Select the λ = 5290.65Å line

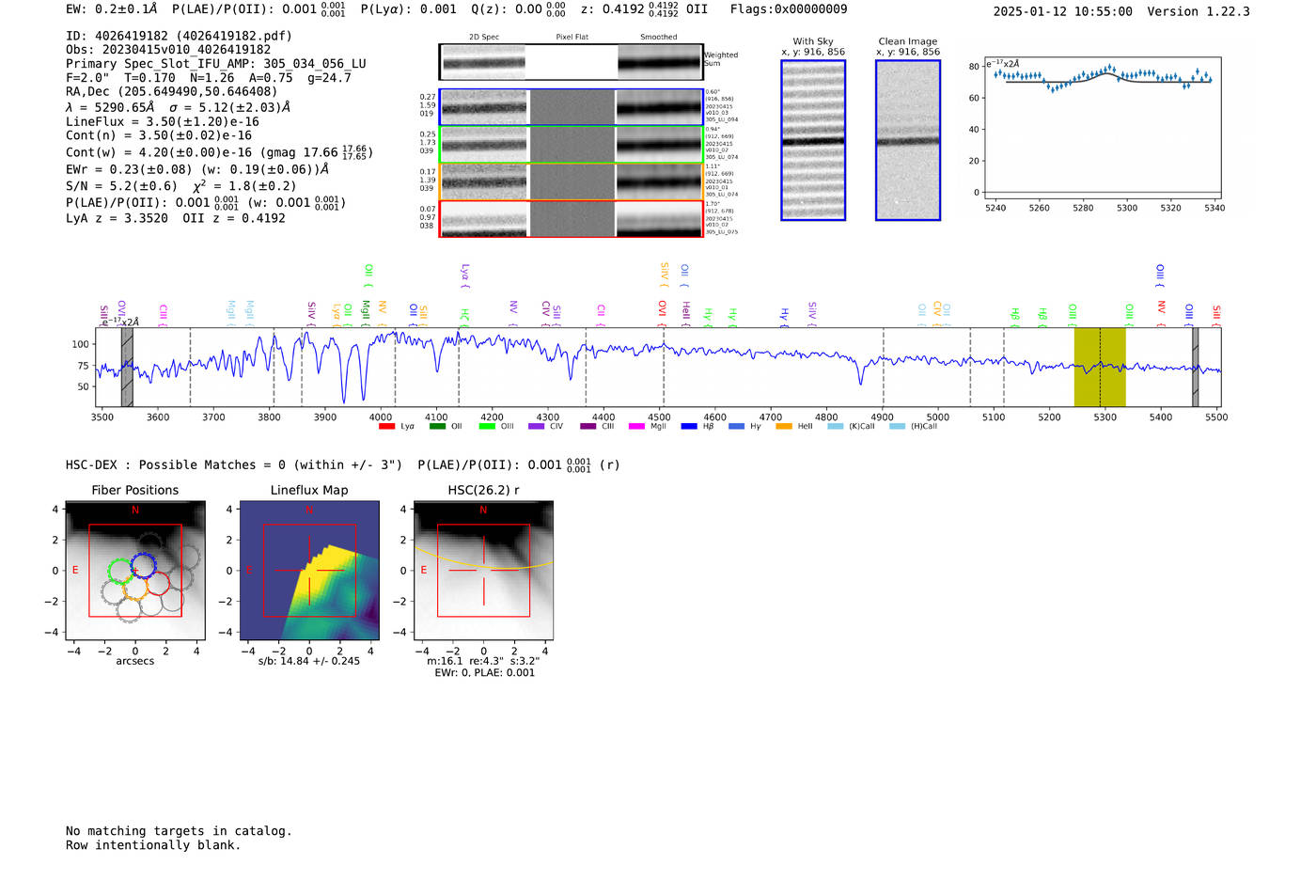click(x=178, y=107)
